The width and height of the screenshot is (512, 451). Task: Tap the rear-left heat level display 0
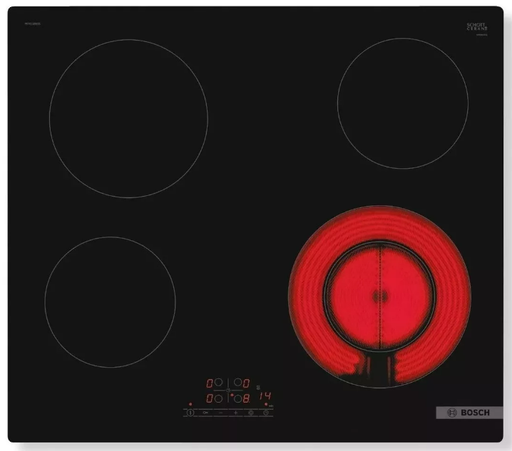[x=209, y=383]
